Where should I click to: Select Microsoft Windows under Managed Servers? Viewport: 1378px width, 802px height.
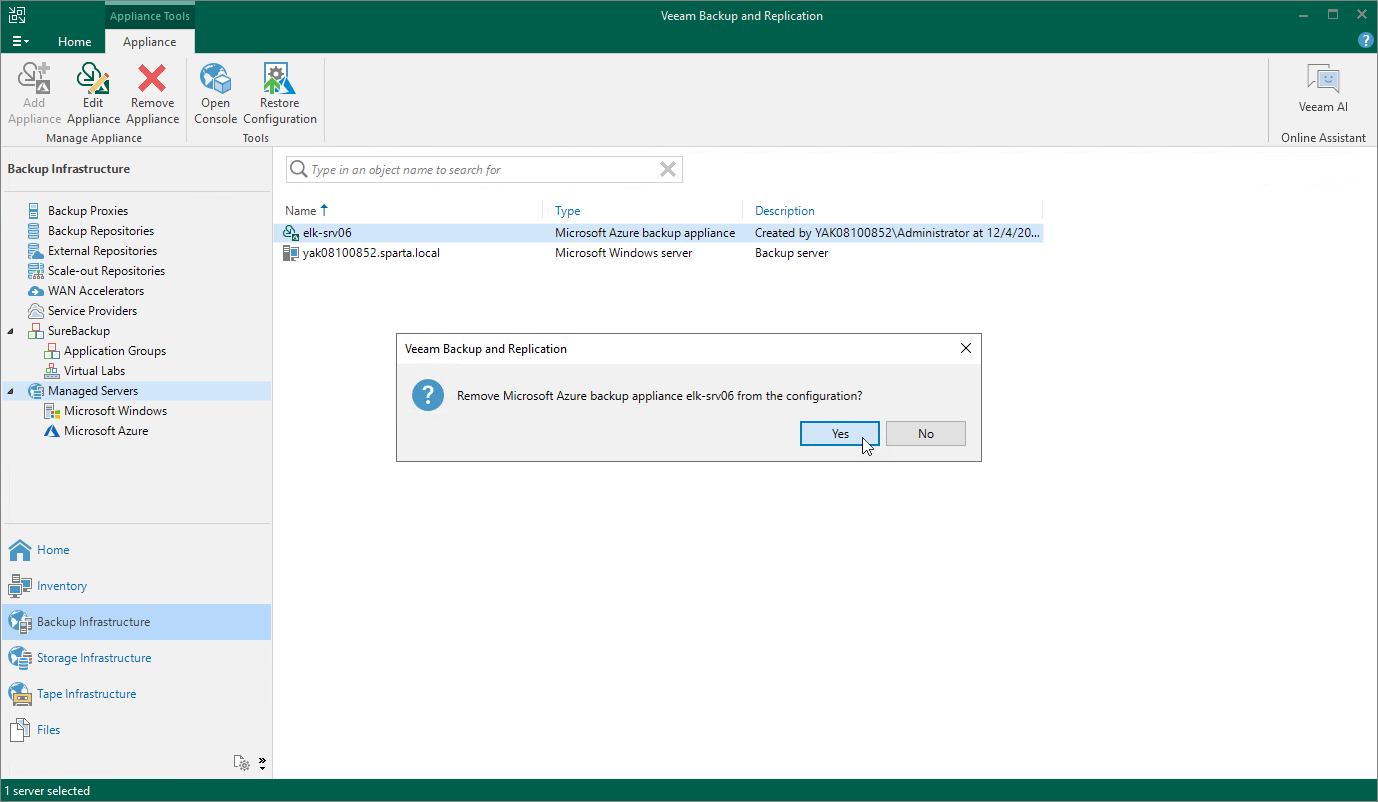(x=115, y=411)
